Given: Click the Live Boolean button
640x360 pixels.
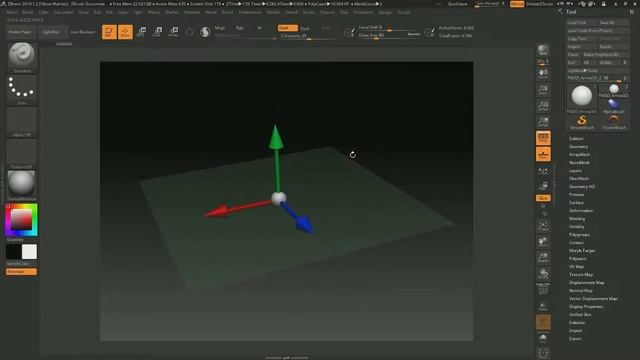Looking at the screenshot, I should coord(82,32).
